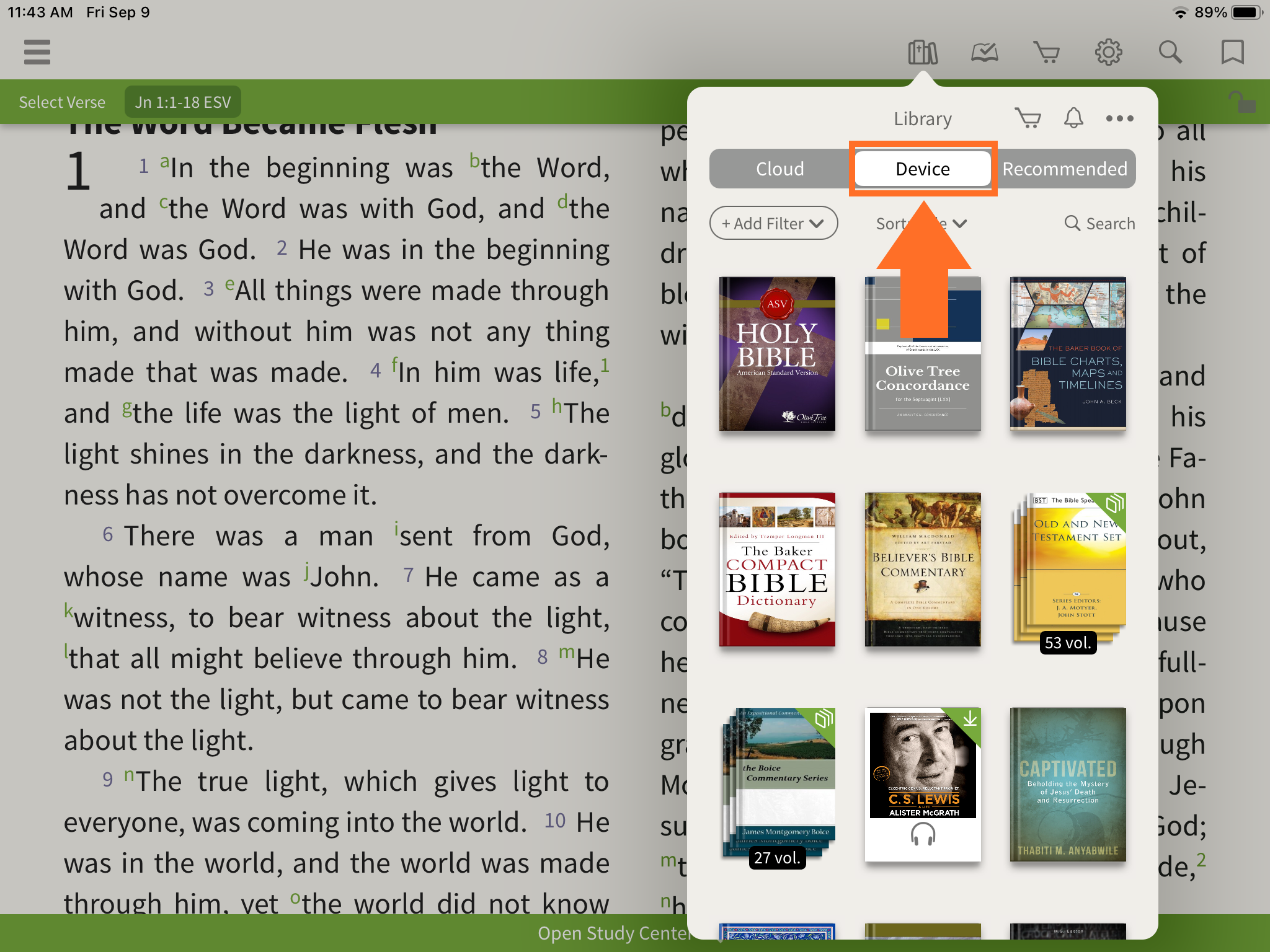The image size is (1270, 952).
Task: Switch to the Cloud library tab
Action: 780,169
